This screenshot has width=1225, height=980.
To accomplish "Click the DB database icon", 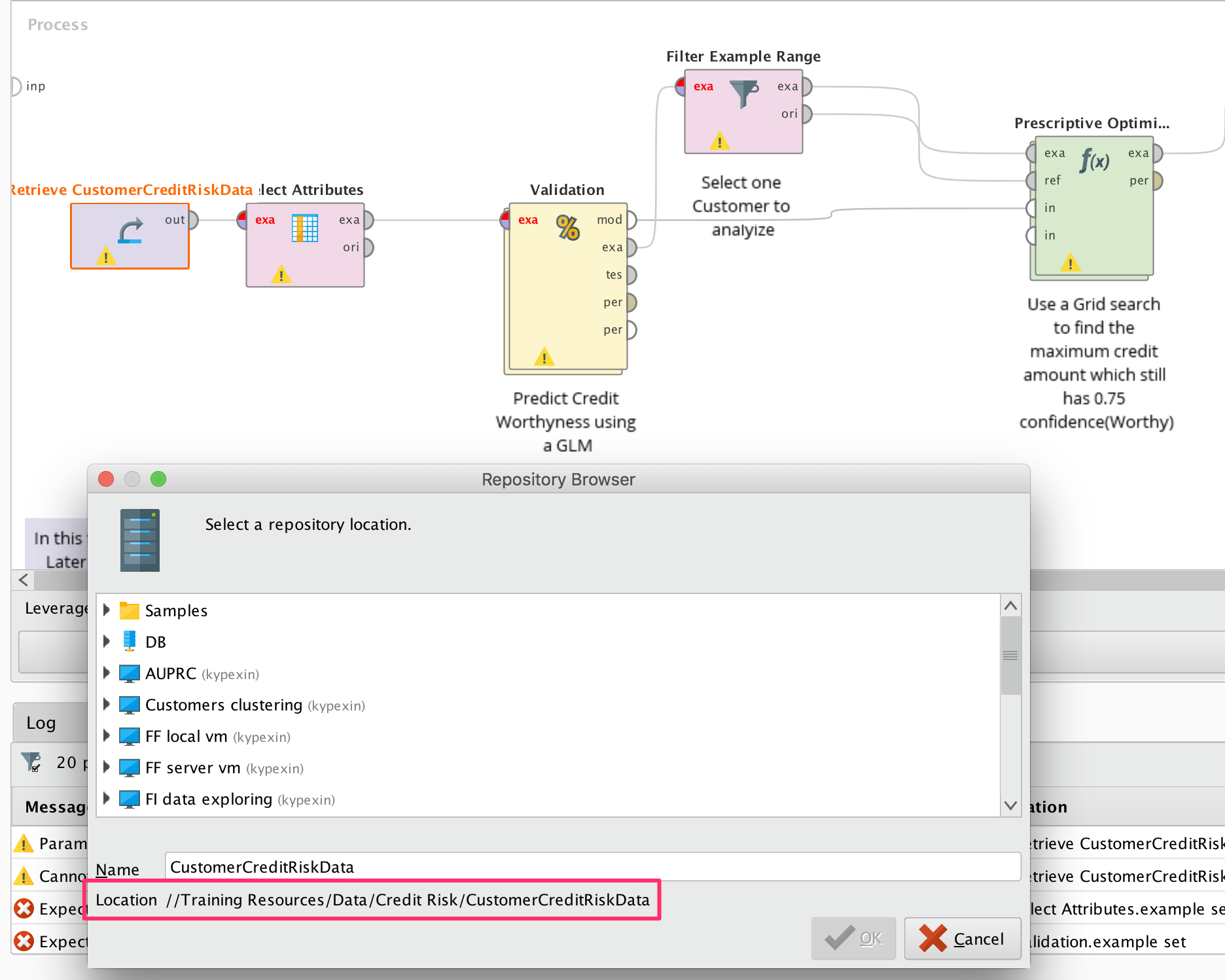I will [130, 641].
